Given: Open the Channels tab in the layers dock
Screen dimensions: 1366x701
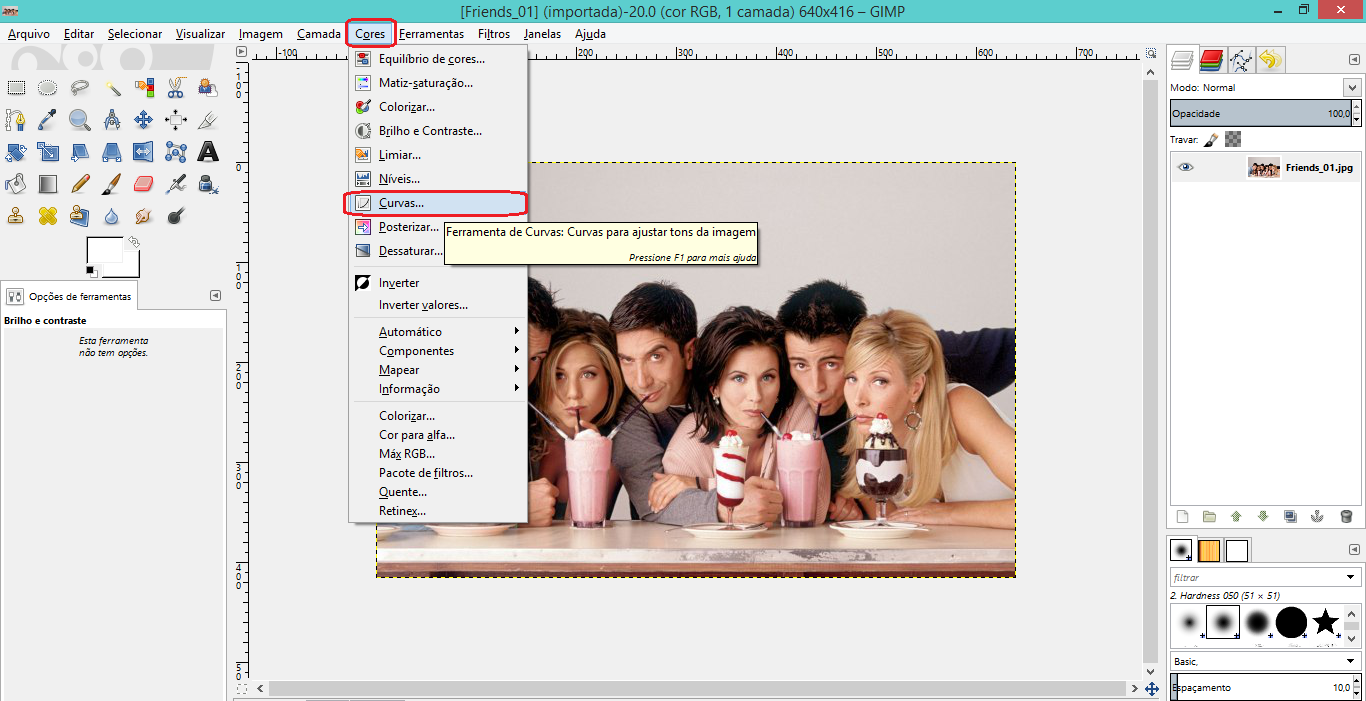Looking at the screenshot, I should pyautogui.click(x=1212, y=61).
